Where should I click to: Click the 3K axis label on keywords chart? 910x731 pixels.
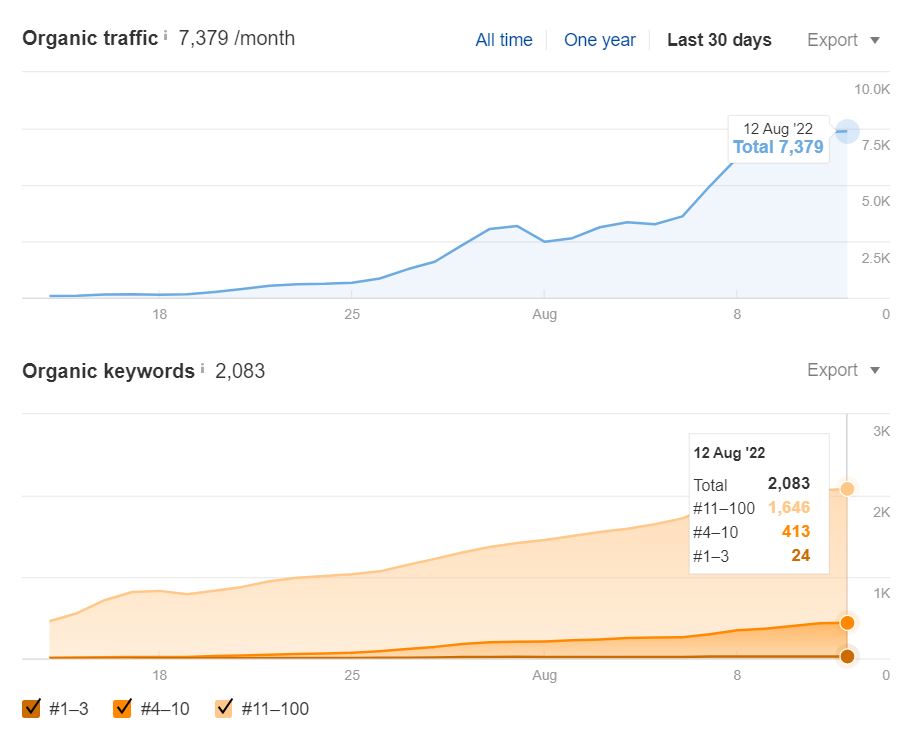click(x=882, y=431)
